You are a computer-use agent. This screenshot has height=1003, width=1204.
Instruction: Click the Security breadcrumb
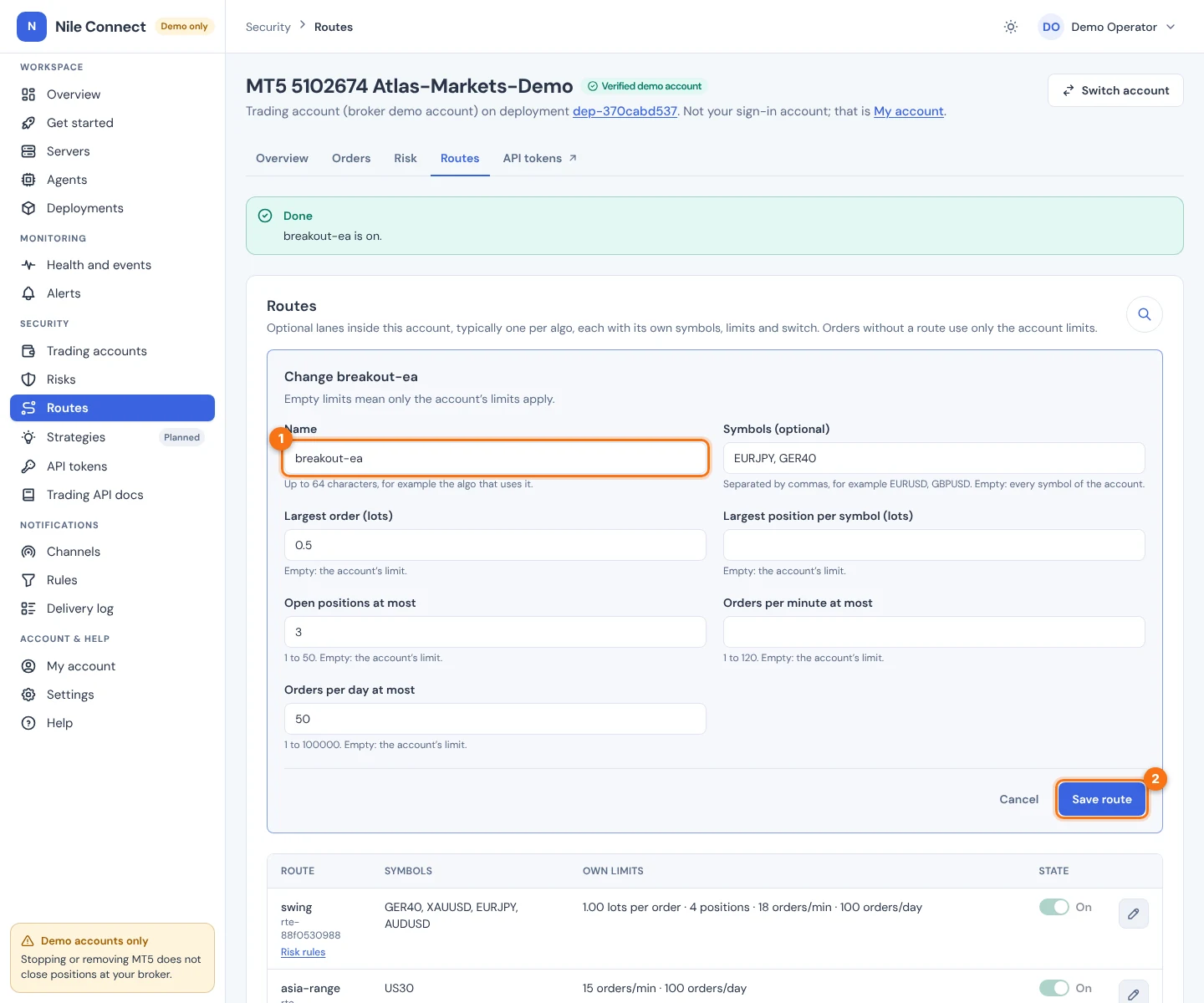click(268, 27)
